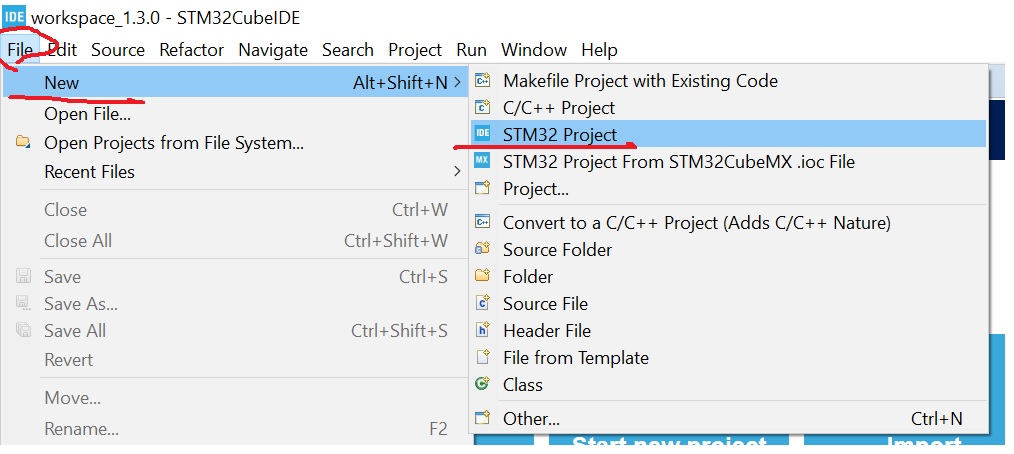Click the C/C++ Project icon
This screenshot has height=454, width=1014.
pyautogui.click(x=483, y=107)
